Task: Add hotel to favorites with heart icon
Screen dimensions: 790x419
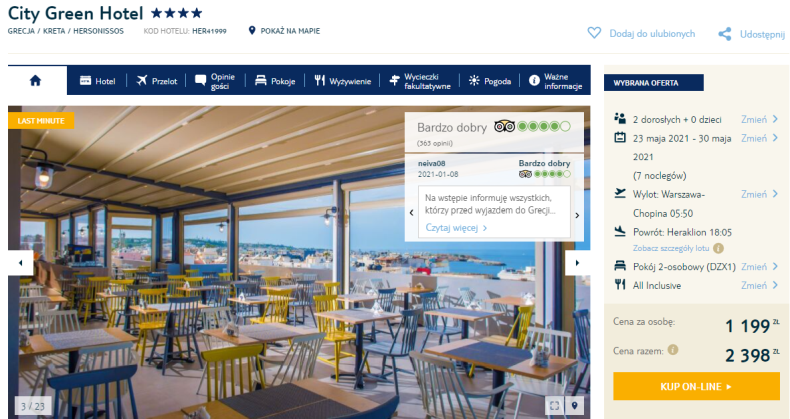Action: (x=595, y=33)
